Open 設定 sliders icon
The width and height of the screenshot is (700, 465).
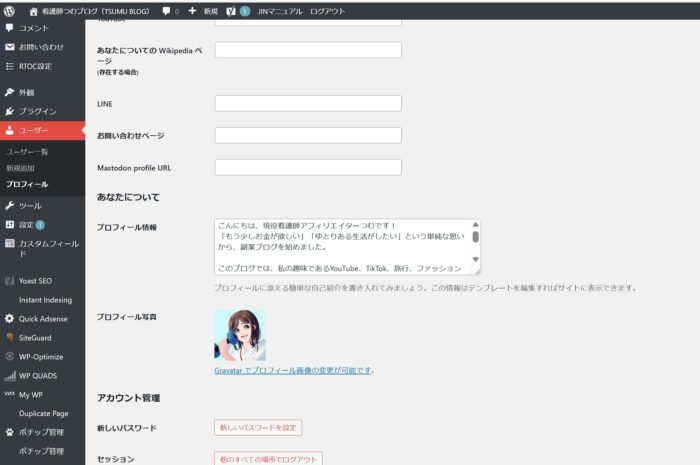[9, 224]
